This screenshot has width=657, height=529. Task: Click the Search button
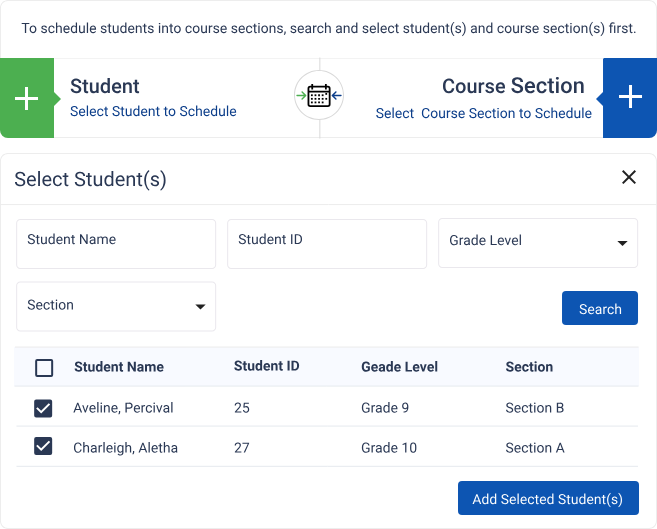pyautogui.click(x=600, y=308)
